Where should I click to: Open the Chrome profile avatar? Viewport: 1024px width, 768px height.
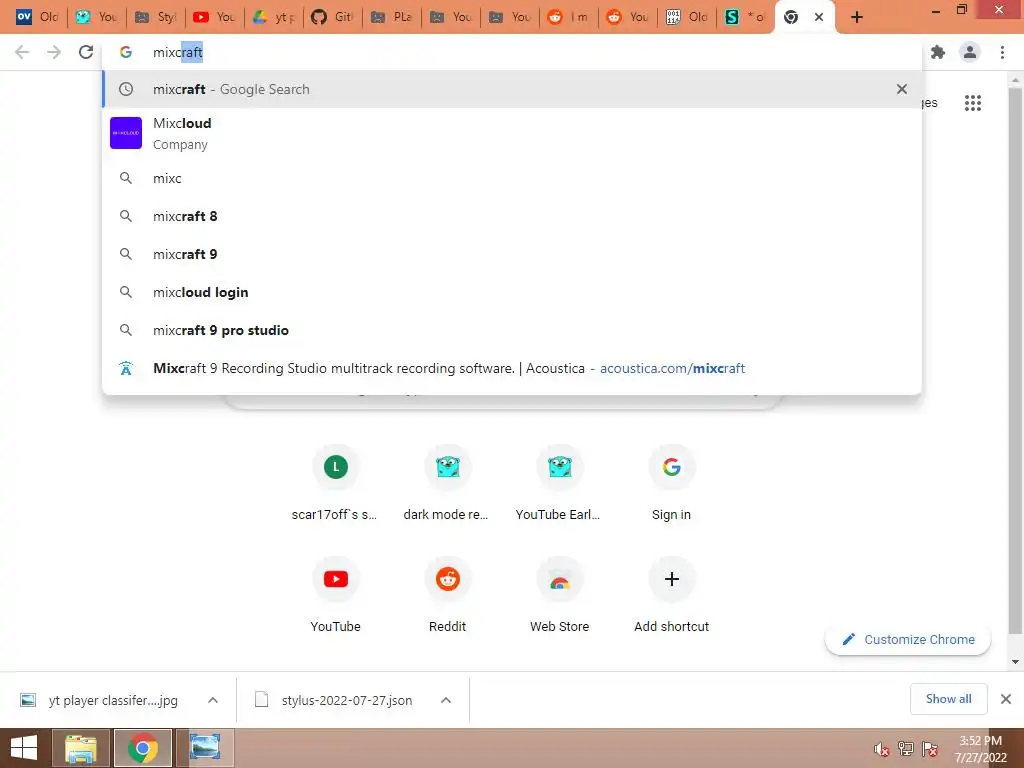click(970, 52)
